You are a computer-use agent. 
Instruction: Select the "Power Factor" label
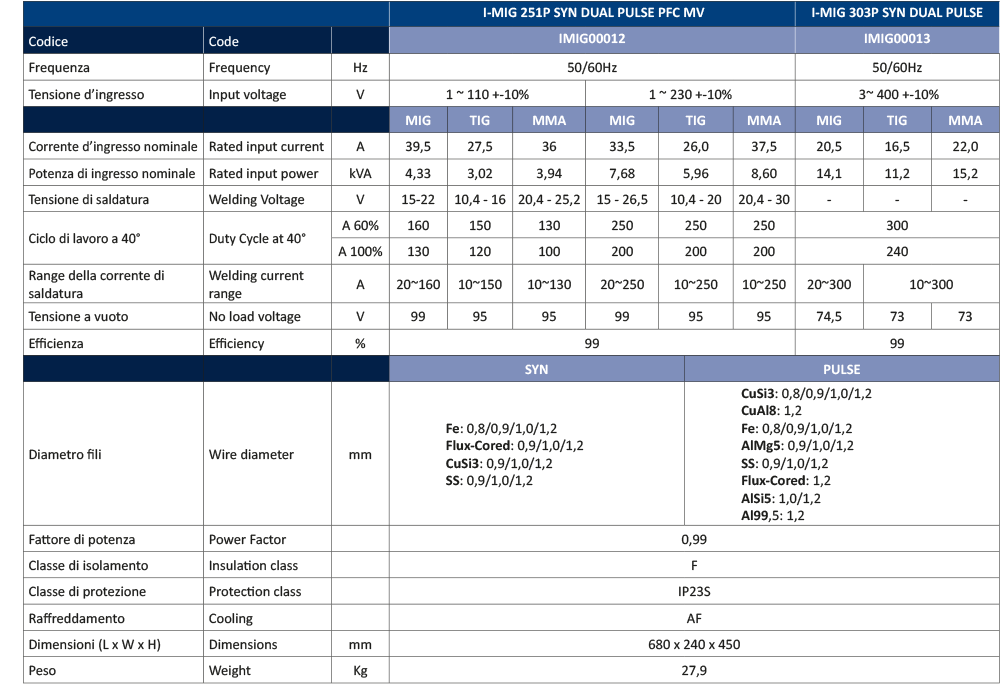tap(247, 539)
